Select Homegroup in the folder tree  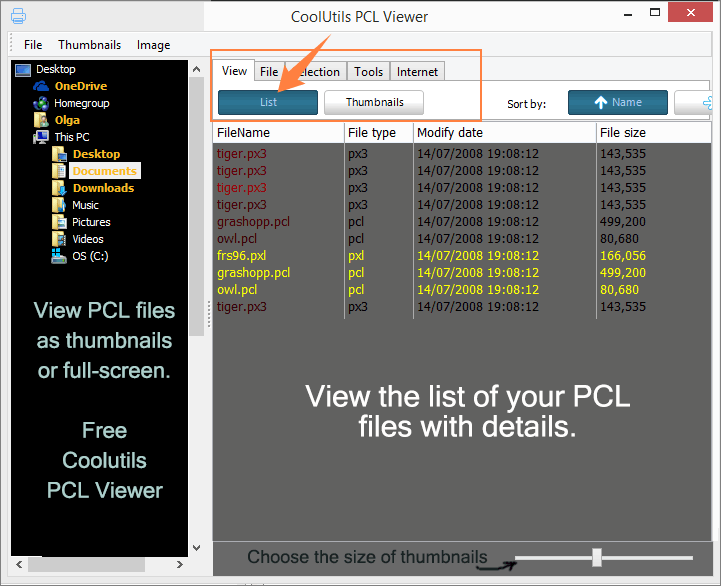point(81,103)
